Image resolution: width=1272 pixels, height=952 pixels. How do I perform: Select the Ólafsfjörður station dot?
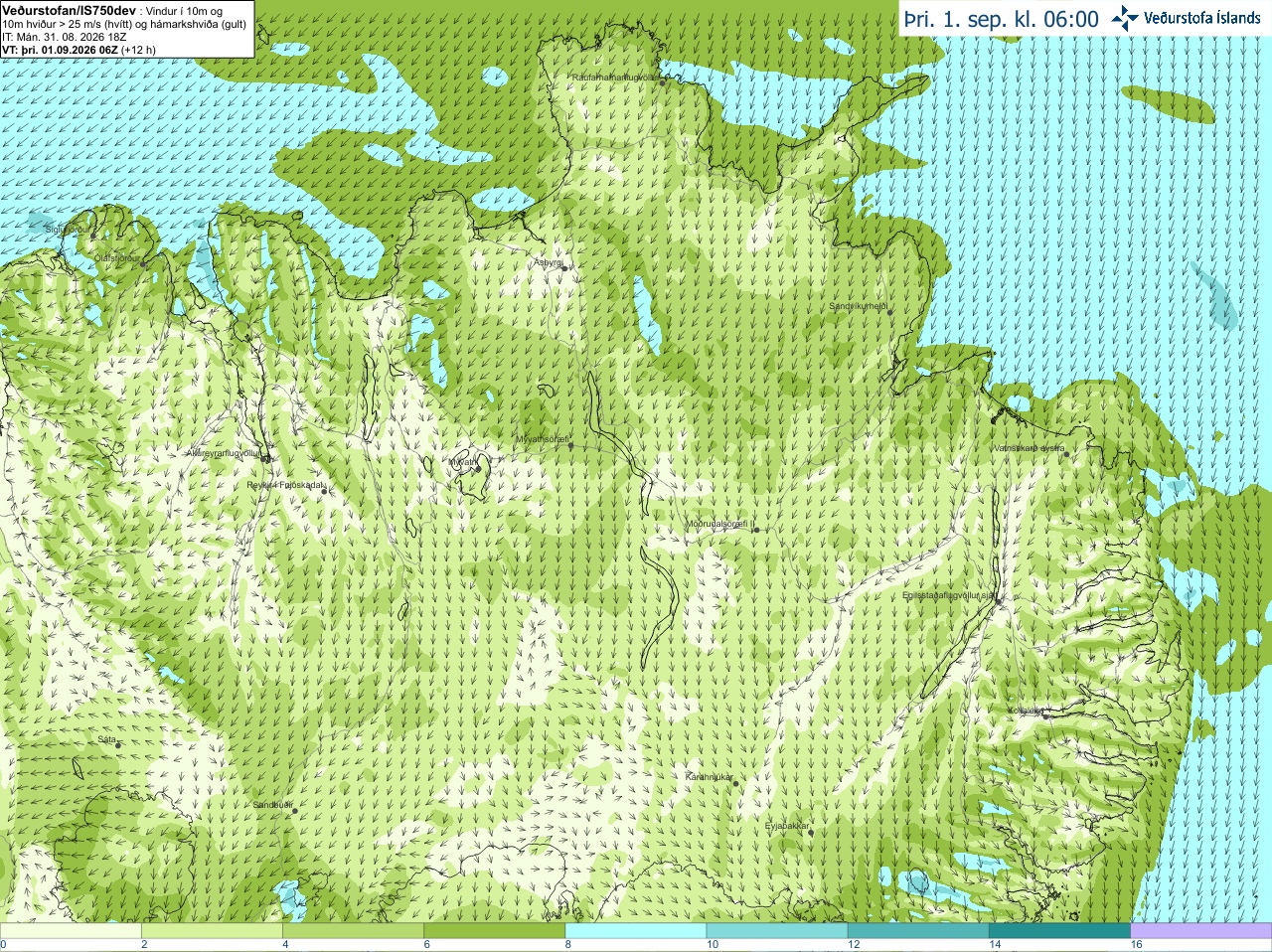click(x=143, y=264)
